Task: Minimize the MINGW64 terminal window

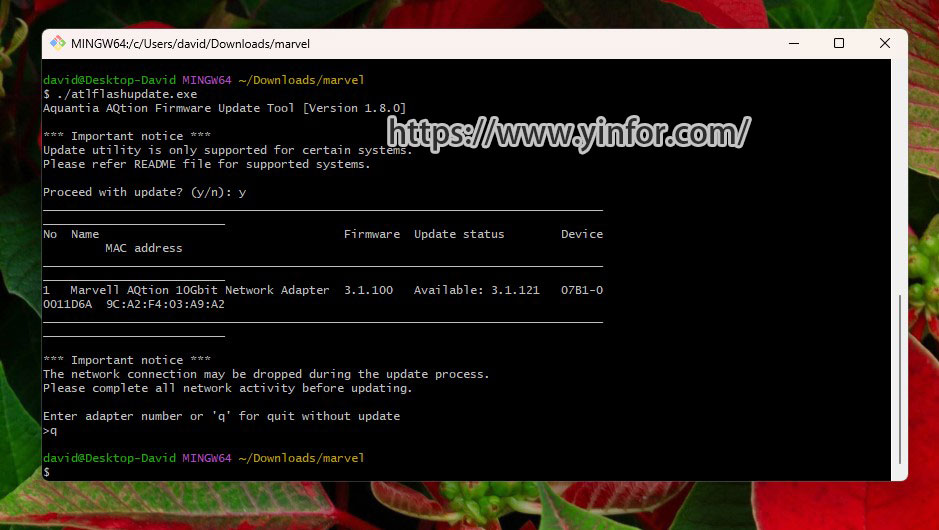Action: [x=793, y=43]
